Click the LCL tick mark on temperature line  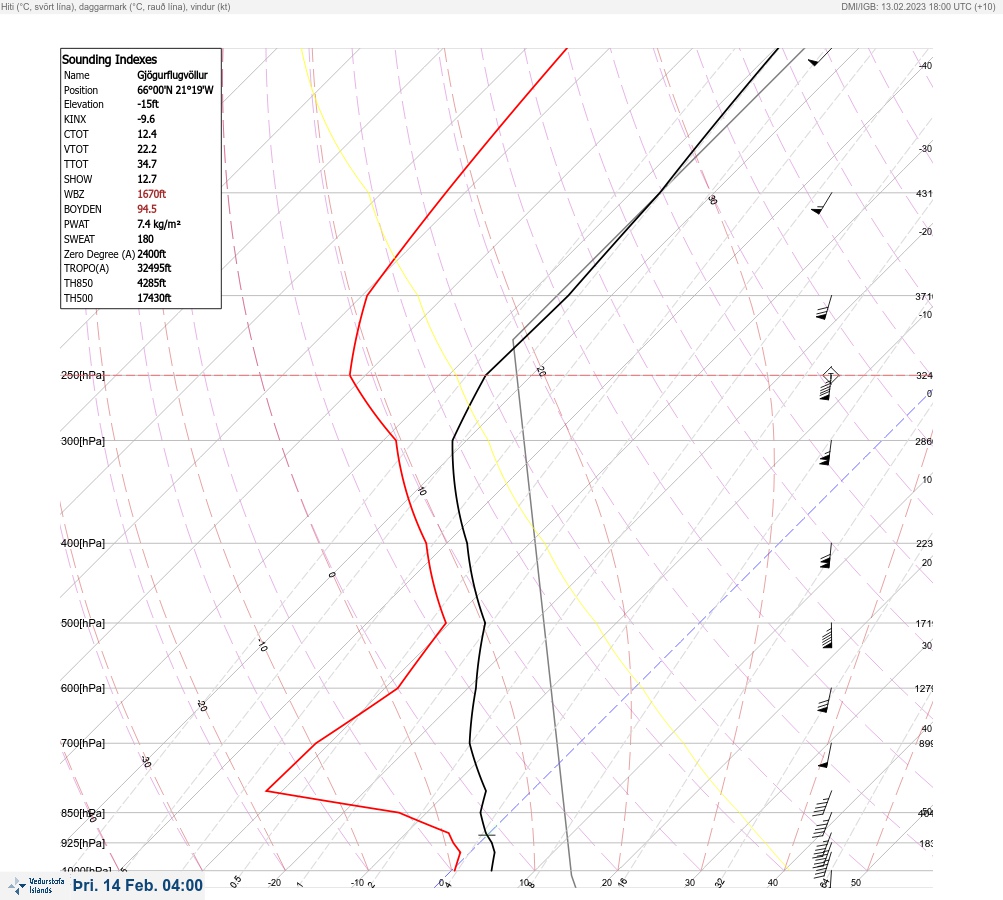(487, 835)
